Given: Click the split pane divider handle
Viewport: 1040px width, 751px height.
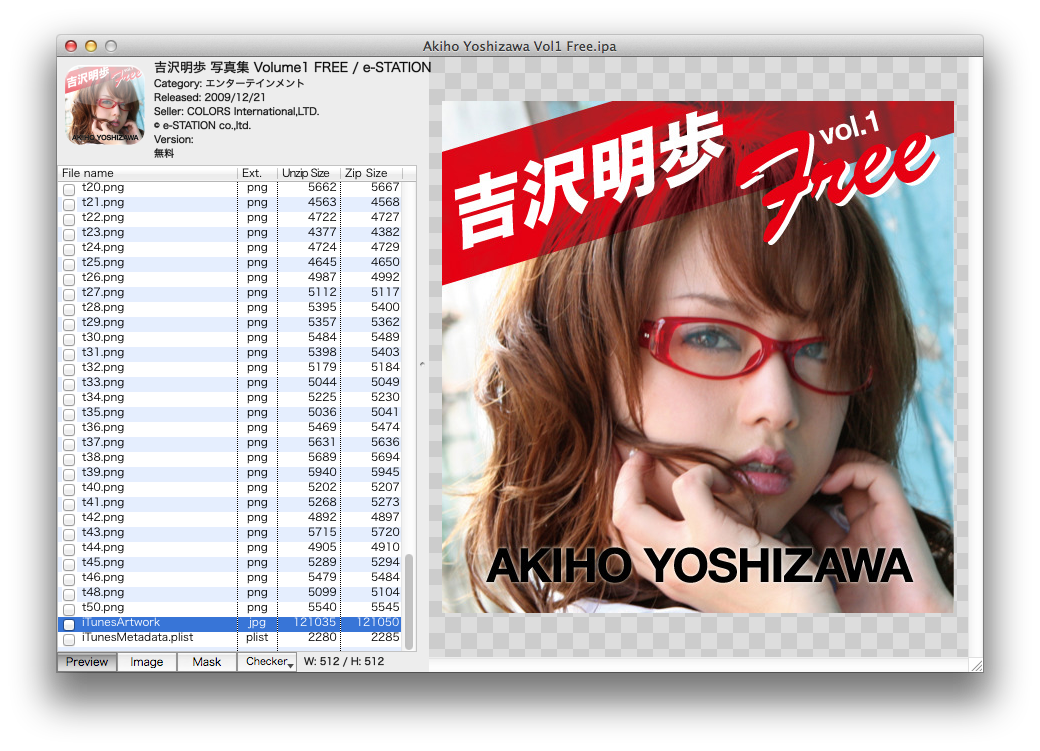Looking at the screenshot, I should click(422, 364).
